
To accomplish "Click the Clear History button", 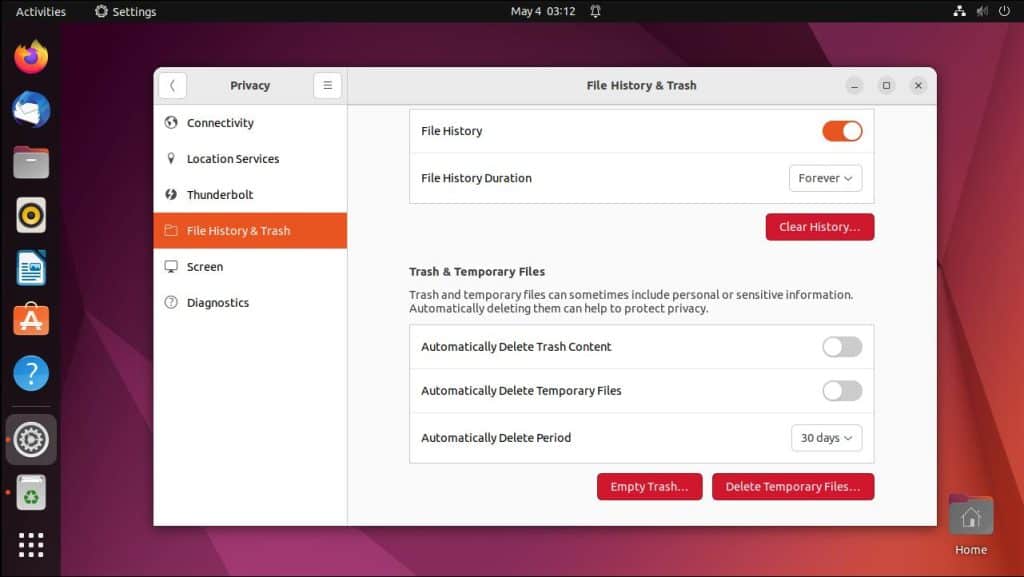I will tap(819, 226).
